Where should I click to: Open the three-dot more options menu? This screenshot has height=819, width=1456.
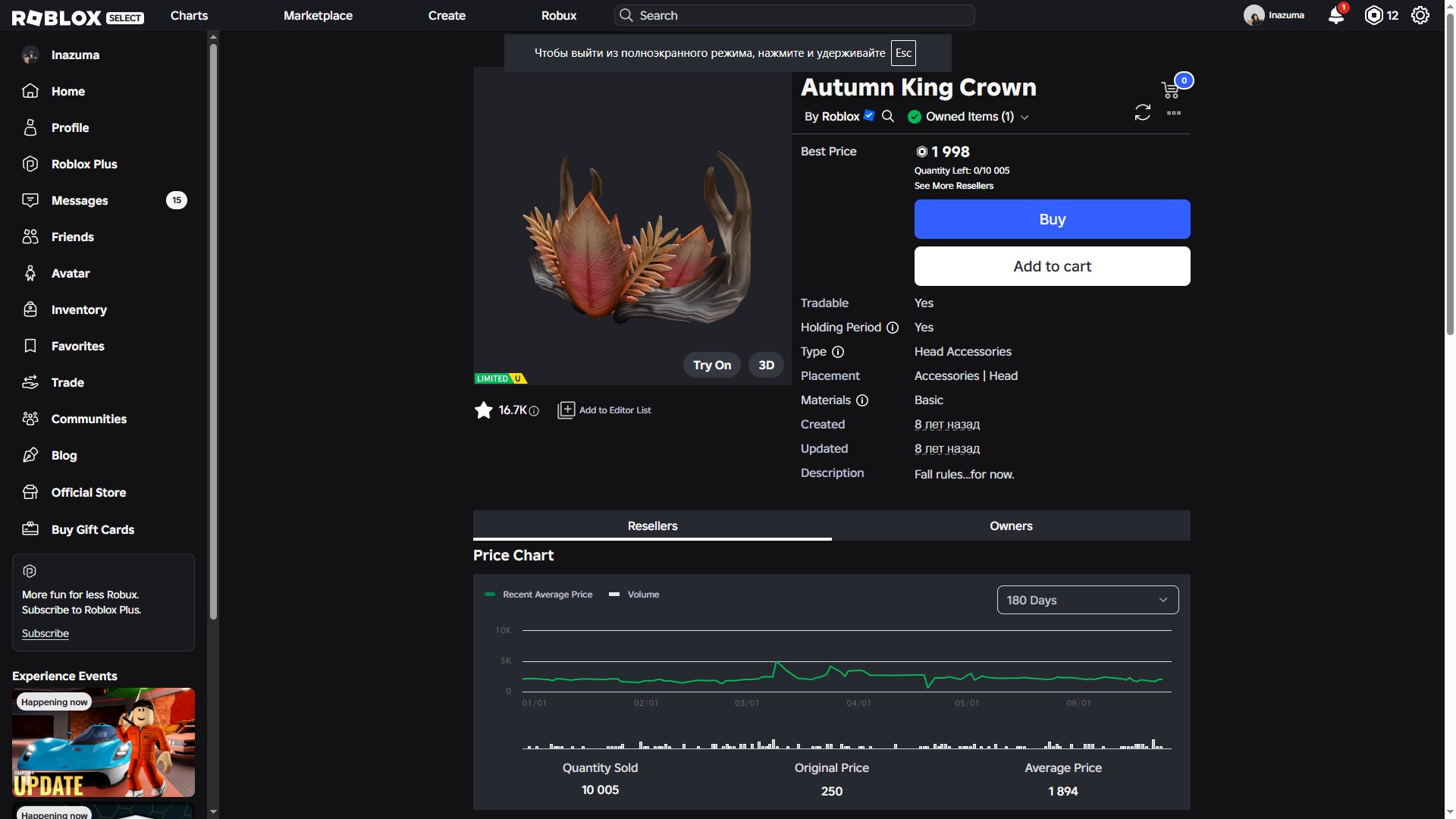click(x=1174, y=113)
